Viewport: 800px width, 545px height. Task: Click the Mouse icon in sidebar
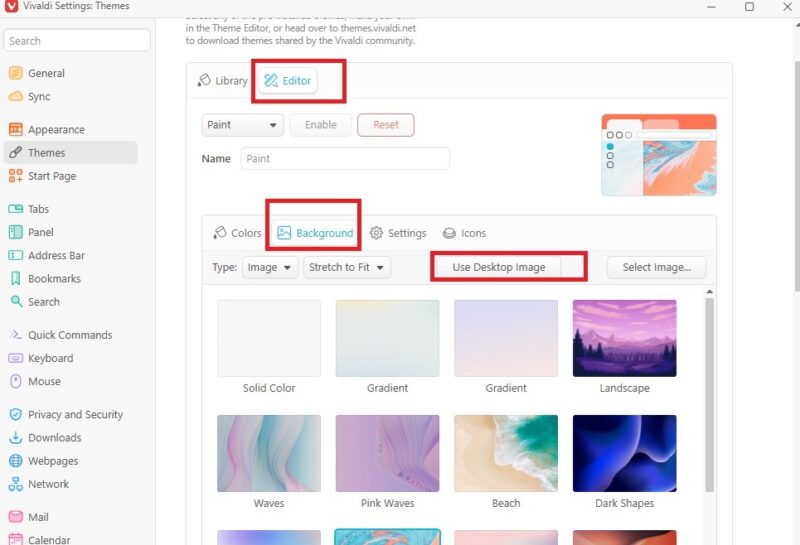[x=15, y=381]
